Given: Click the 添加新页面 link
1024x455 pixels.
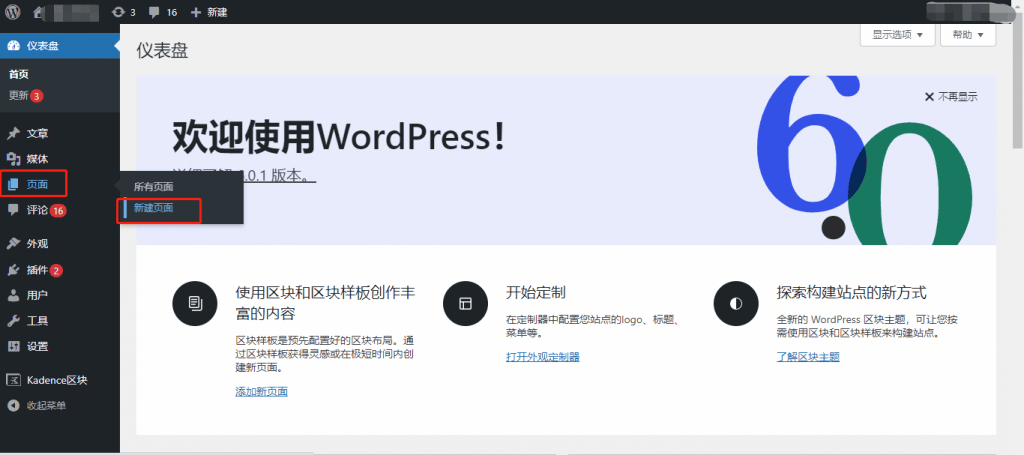Looking at the screenshot, I should click(x=261, y=392).
